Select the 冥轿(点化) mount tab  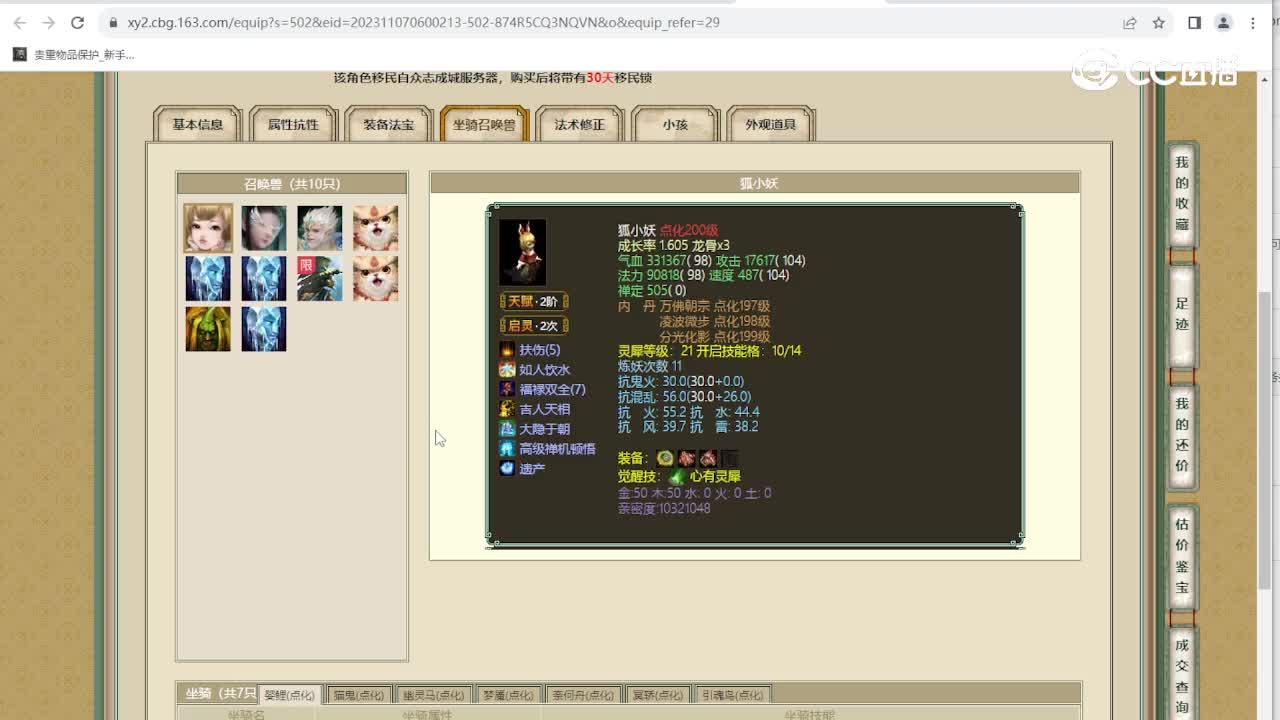(x=657, y=695)
